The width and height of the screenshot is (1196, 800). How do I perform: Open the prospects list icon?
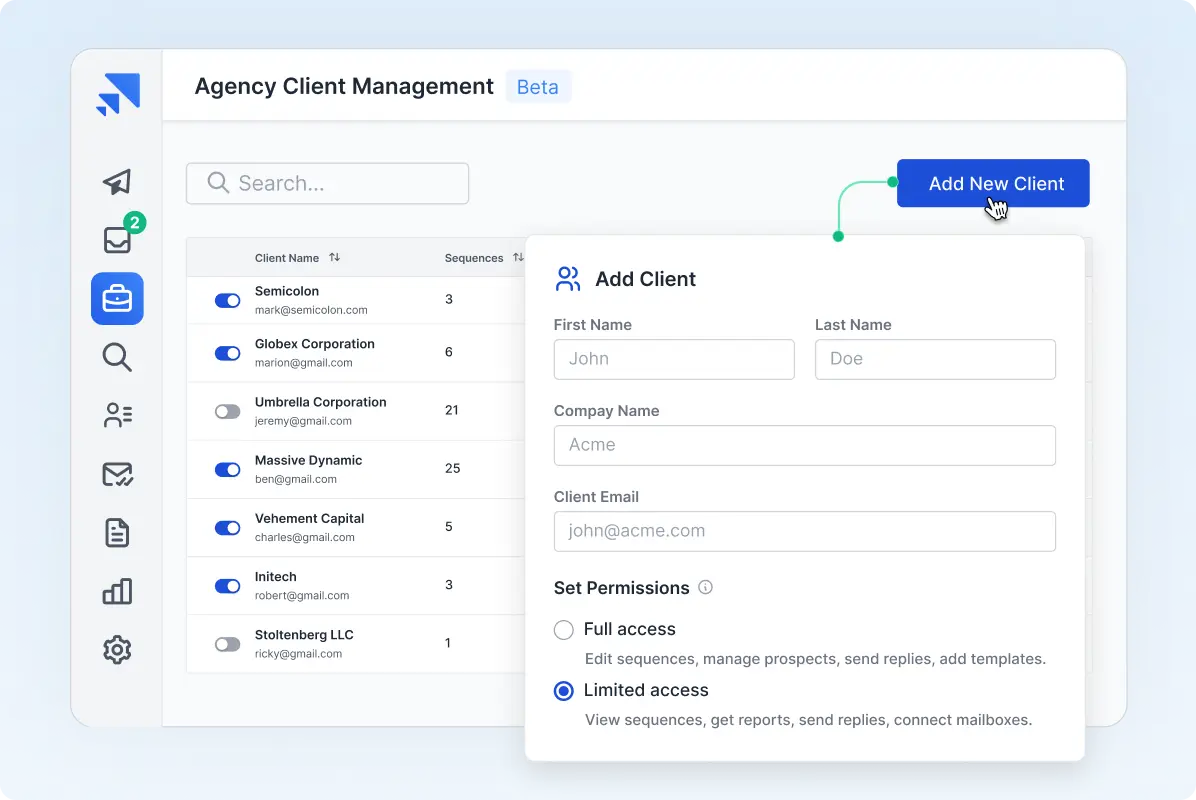[117, 416]
